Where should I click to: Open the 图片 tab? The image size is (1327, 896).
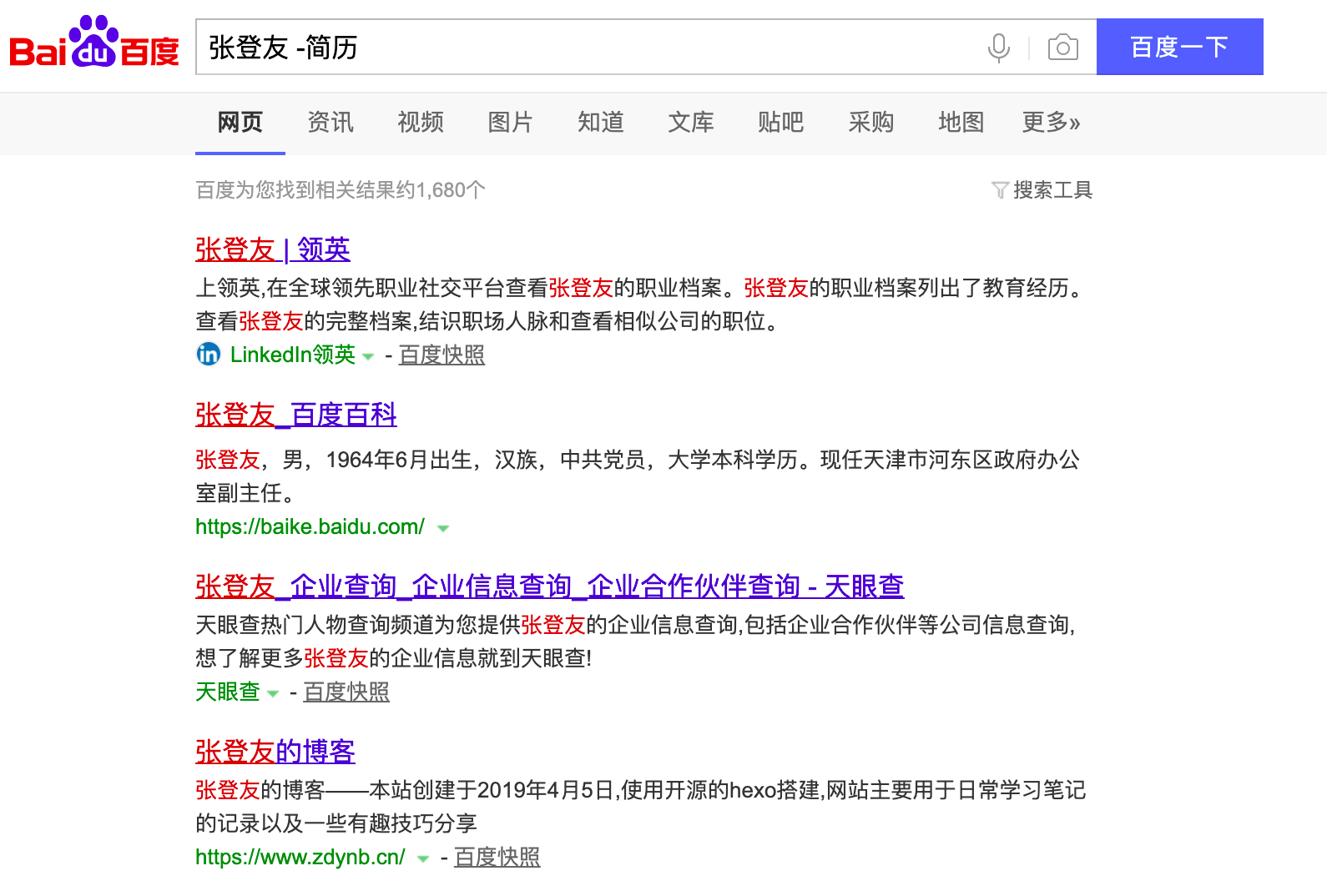click(510, 123)
